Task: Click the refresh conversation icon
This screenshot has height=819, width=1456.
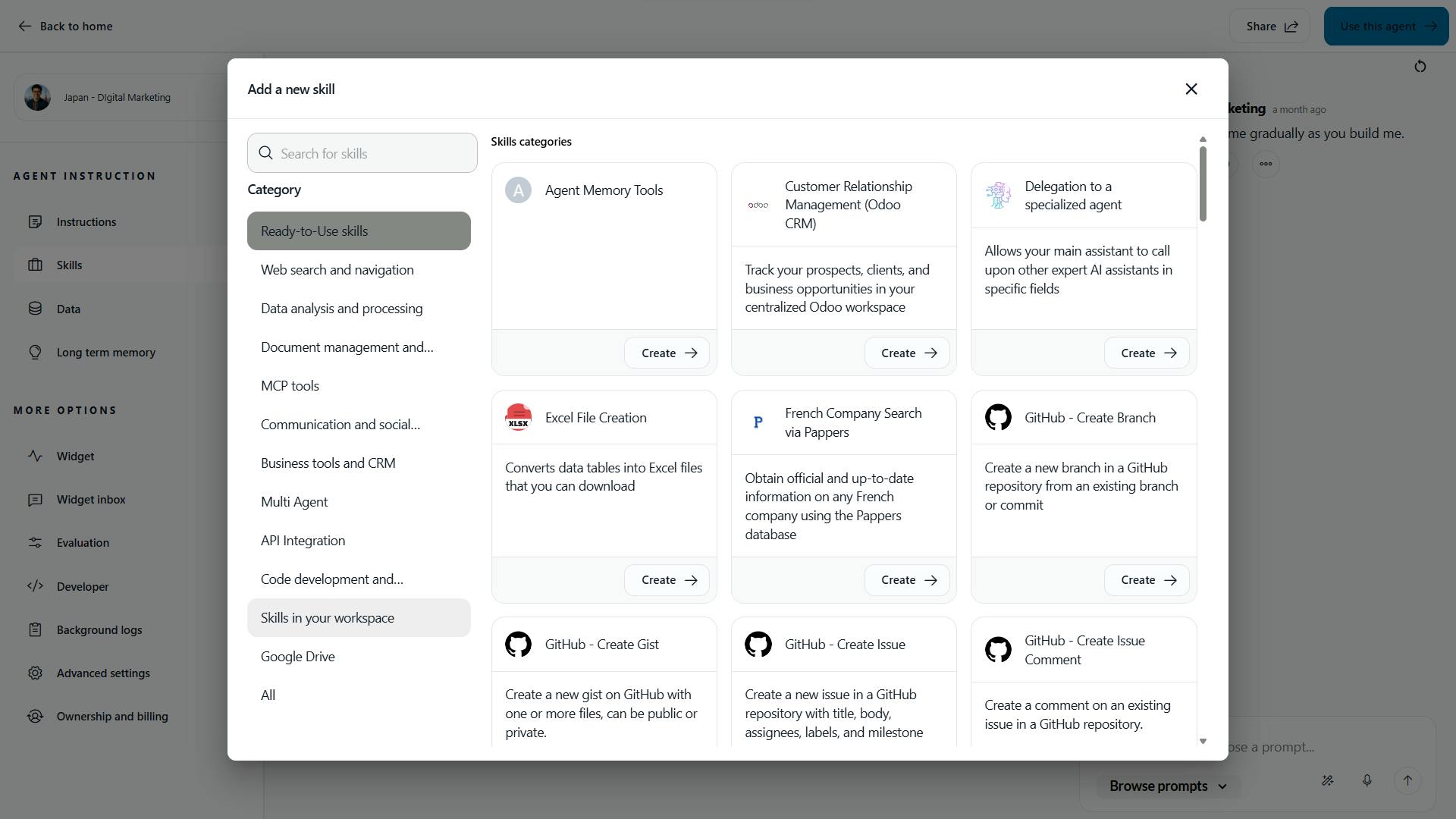Action: coord(1420,67)
